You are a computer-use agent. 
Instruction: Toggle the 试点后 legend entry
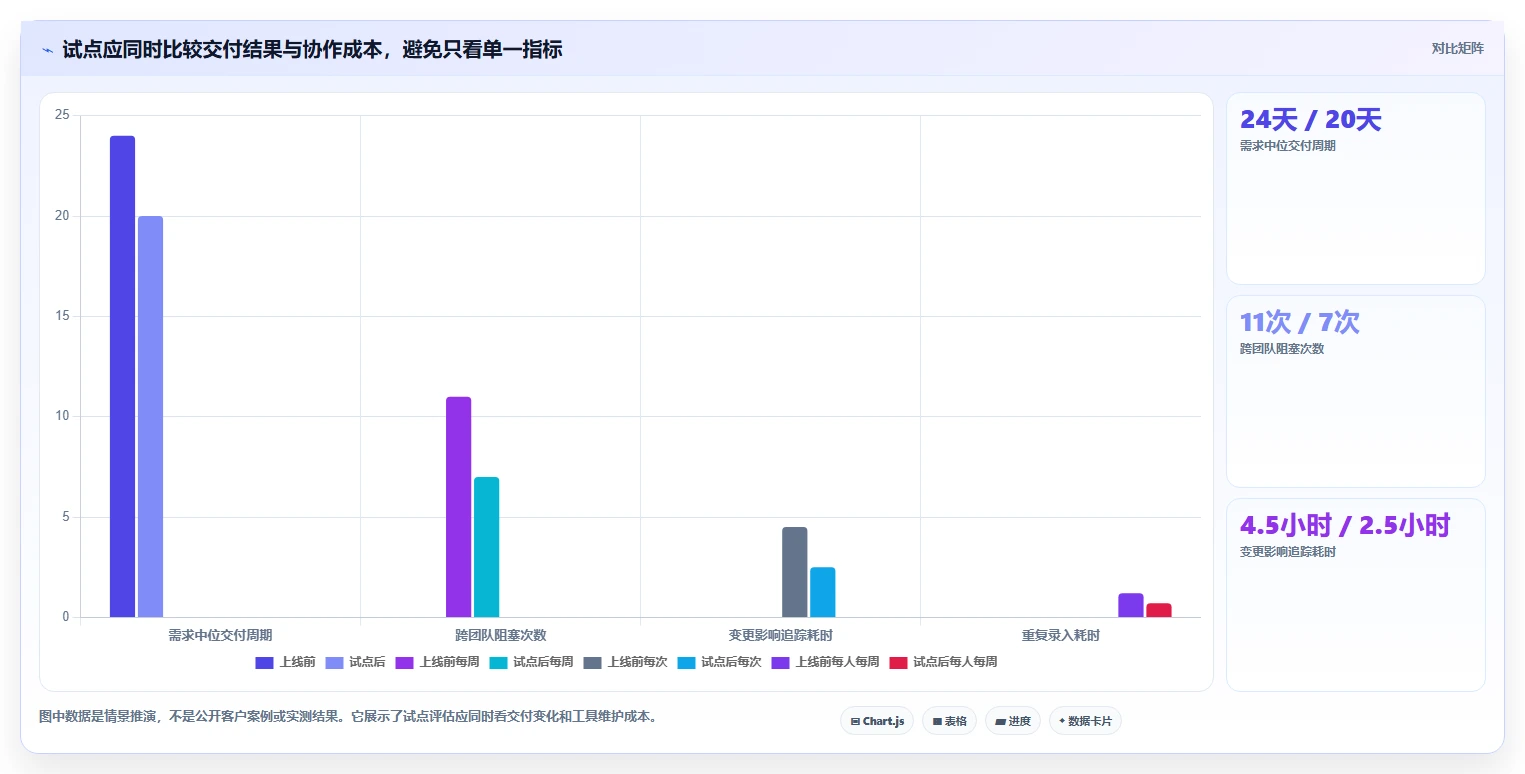[x=356, y=662]
